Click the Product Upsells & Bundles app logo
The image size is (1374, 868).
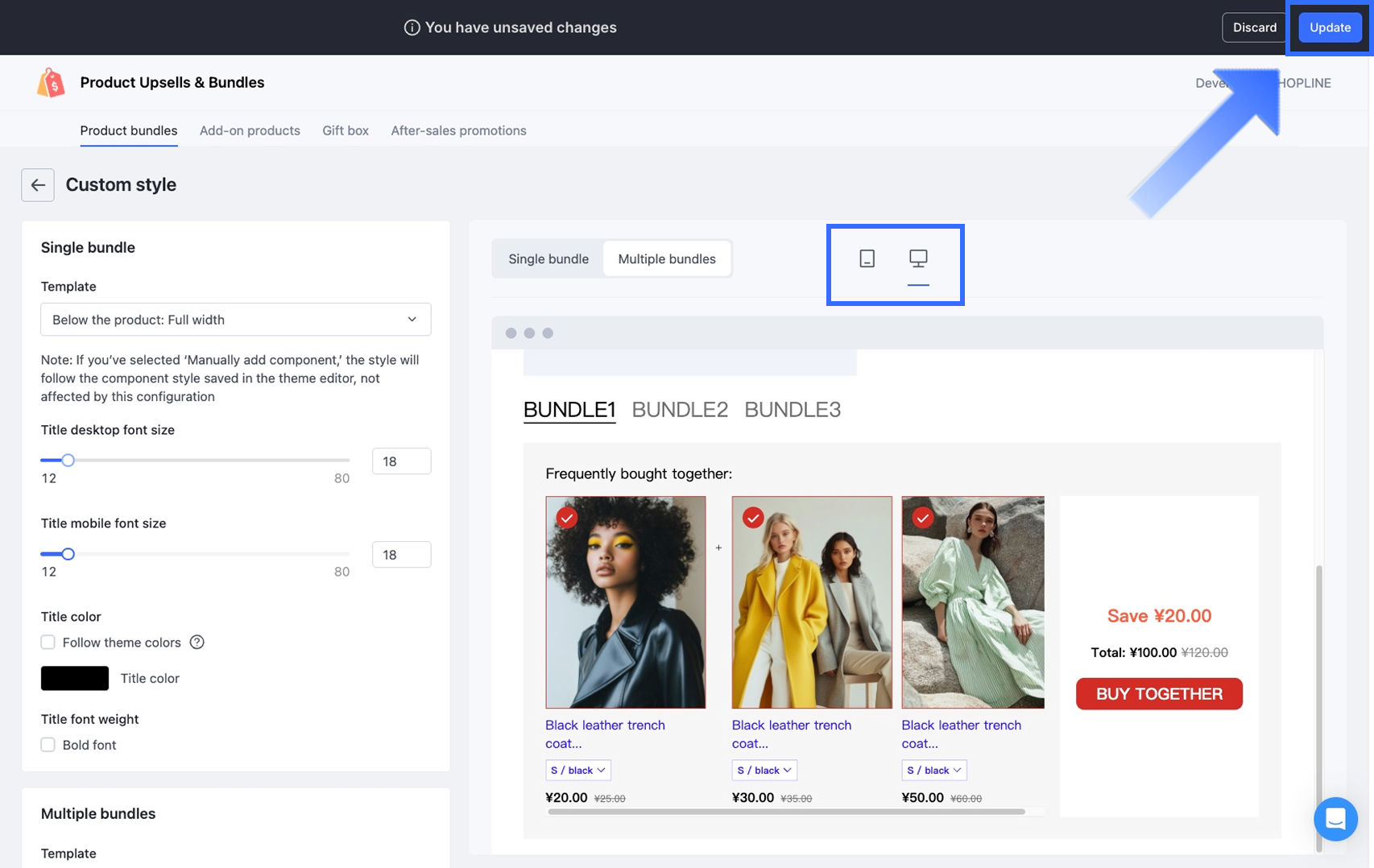coord(51,83)
